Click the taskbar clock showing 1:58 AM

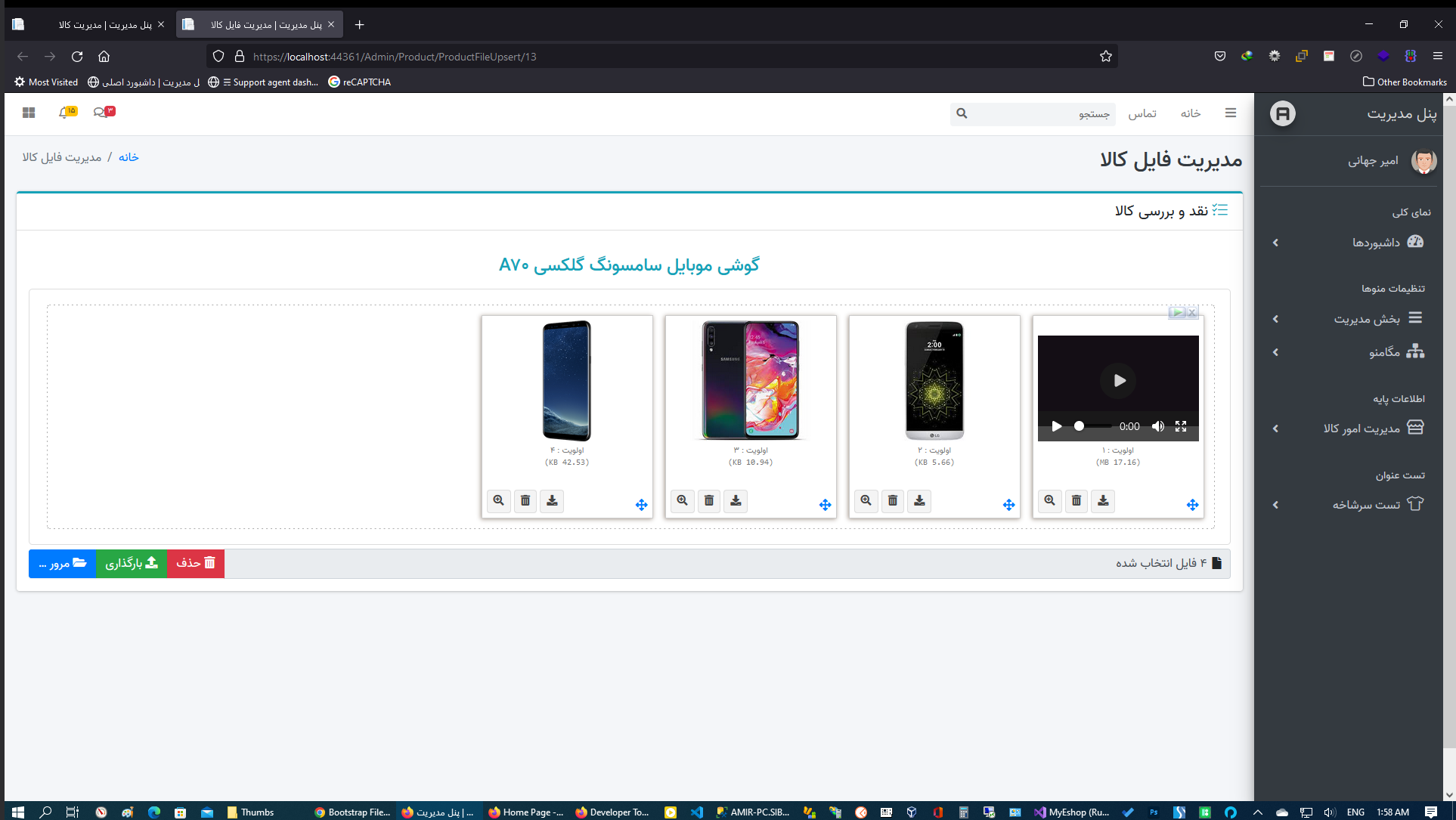[1392, 812]
